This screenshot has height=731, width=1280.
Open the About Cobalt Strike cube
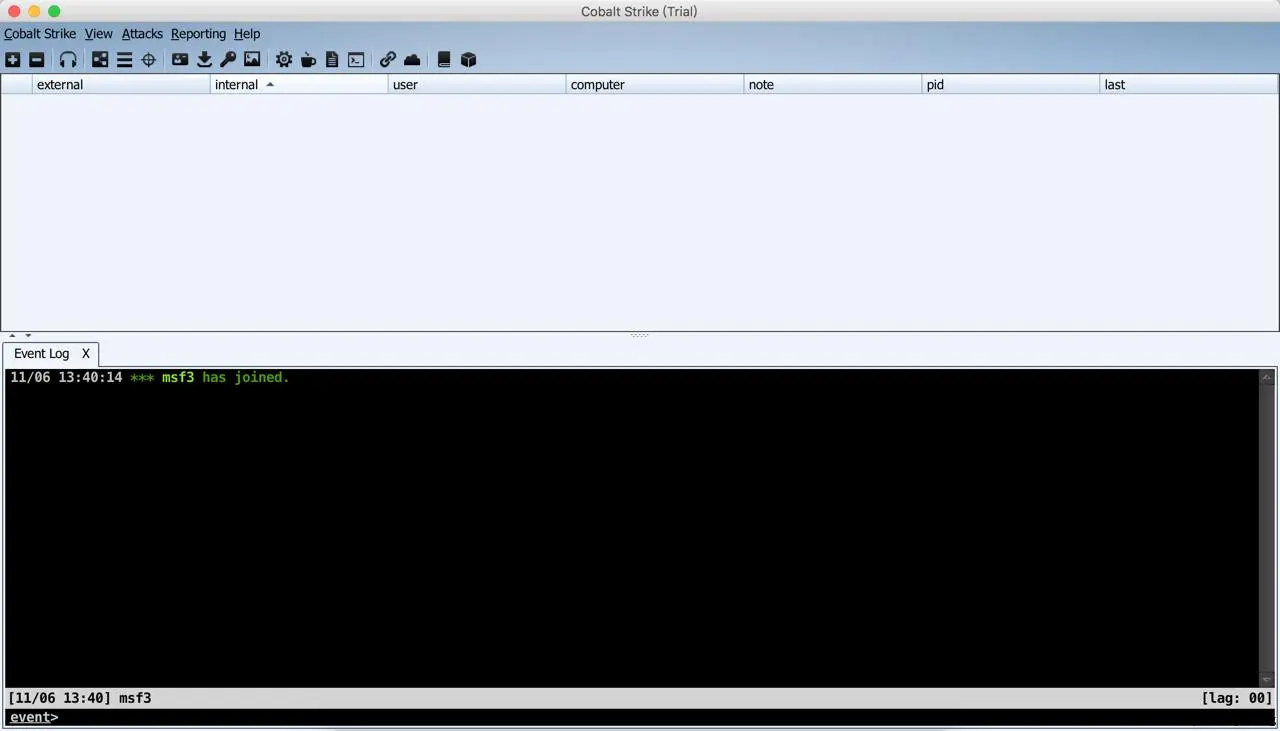[468, 60]
